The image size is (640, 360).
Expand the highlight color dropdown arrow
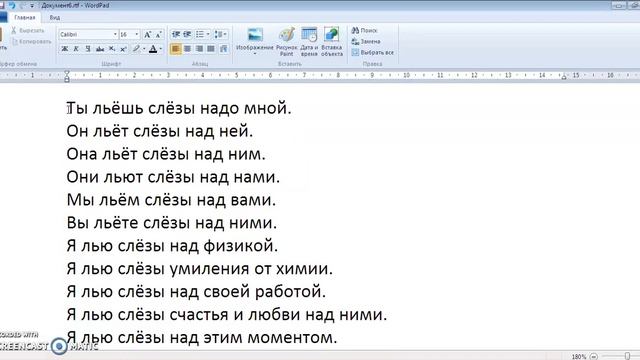(144, 49)
